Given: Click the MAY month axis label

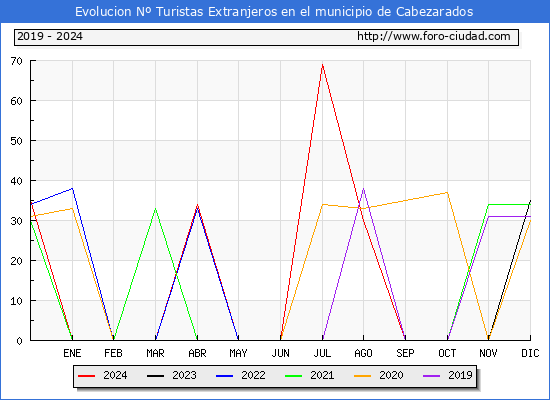Looking at the screenshot, I should click(x=239, y=353).
